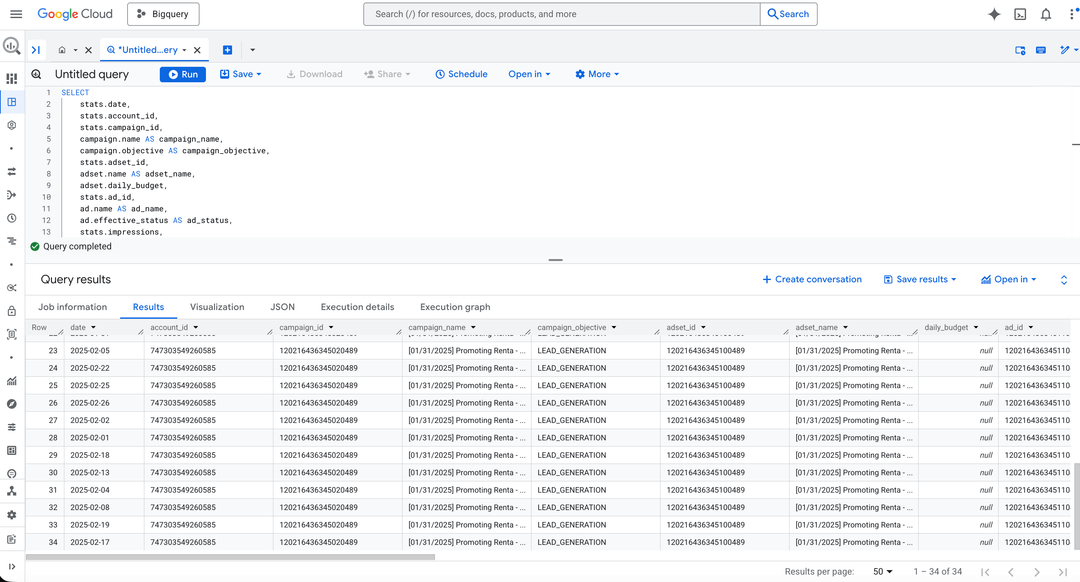The width and height of the screenshot is (1080, 582).
Task: Run the current query
Action: 183,74
